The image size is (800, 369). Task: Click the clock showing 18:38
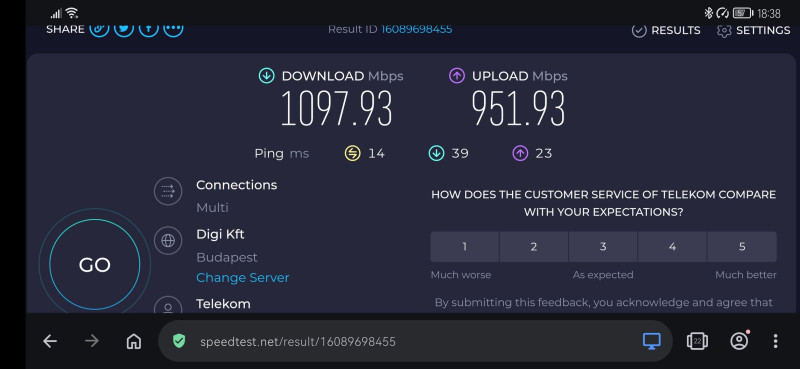(x=769, y=13)
